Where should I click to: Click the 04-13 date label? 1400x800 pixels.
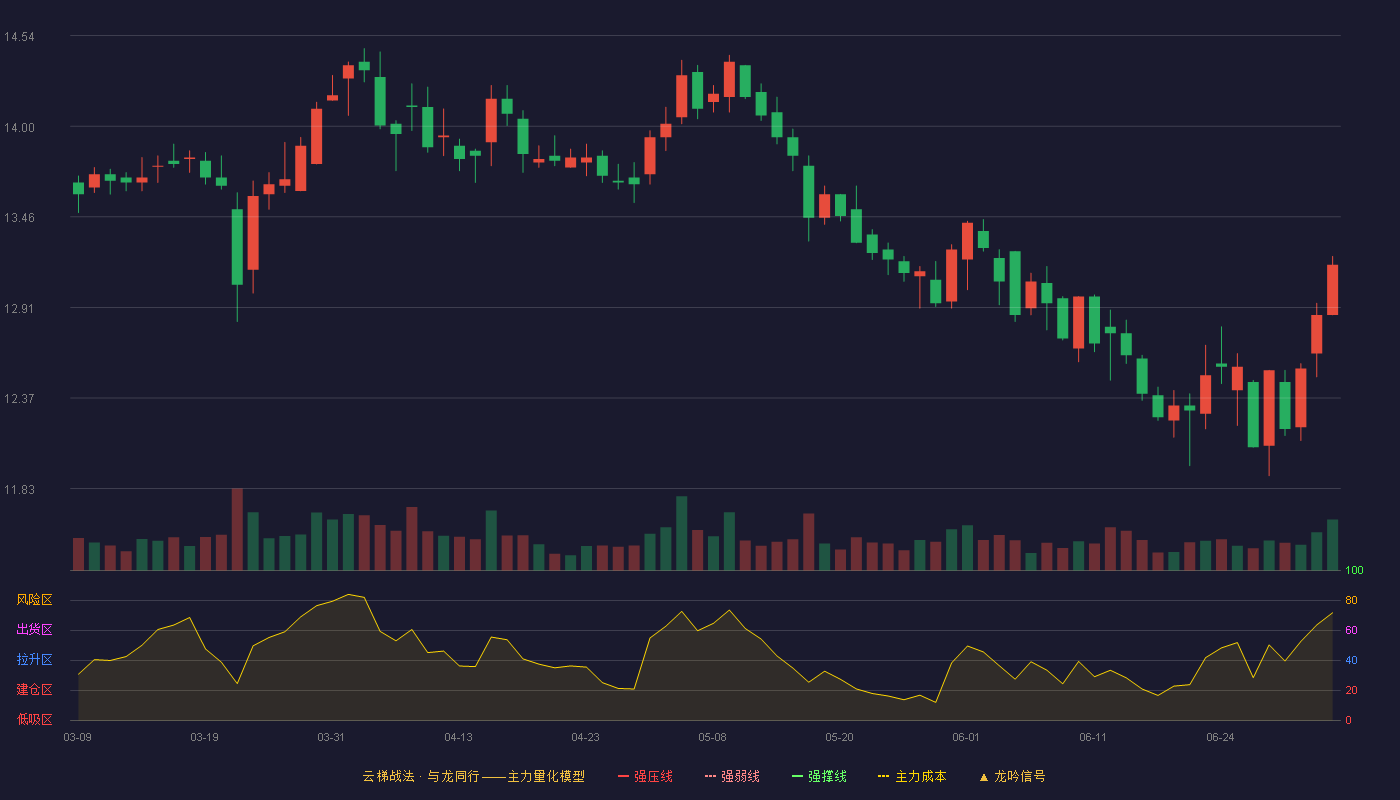pos(458,737)
